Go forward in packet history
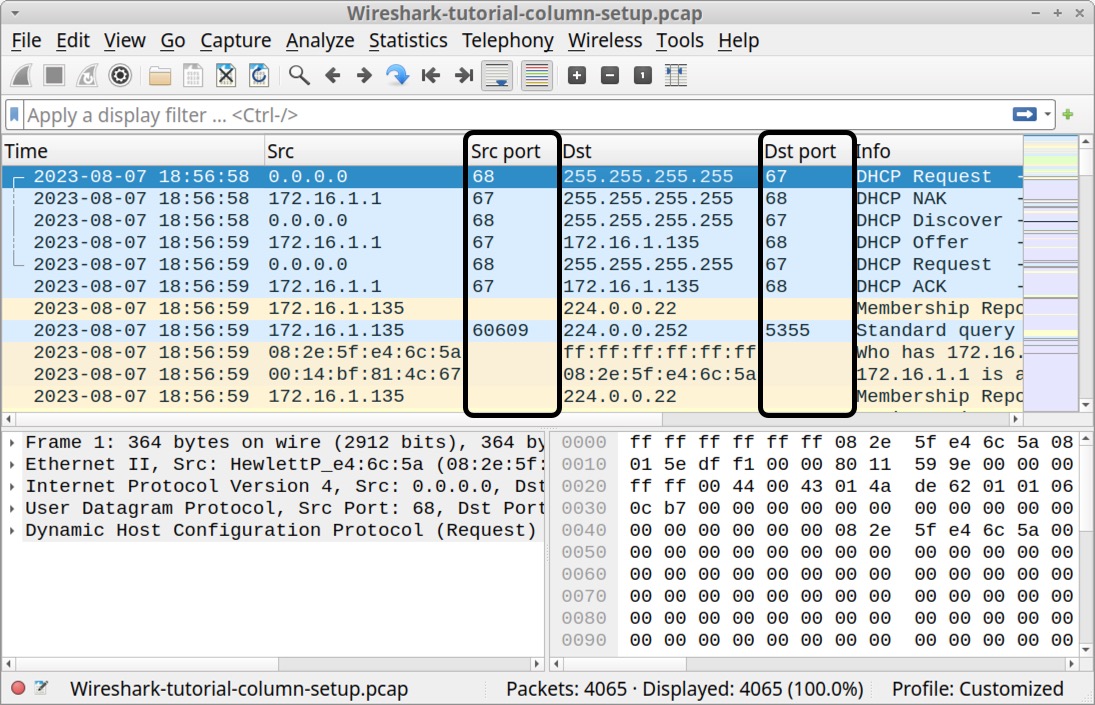The image size is (1095, 705). (365, 75)
